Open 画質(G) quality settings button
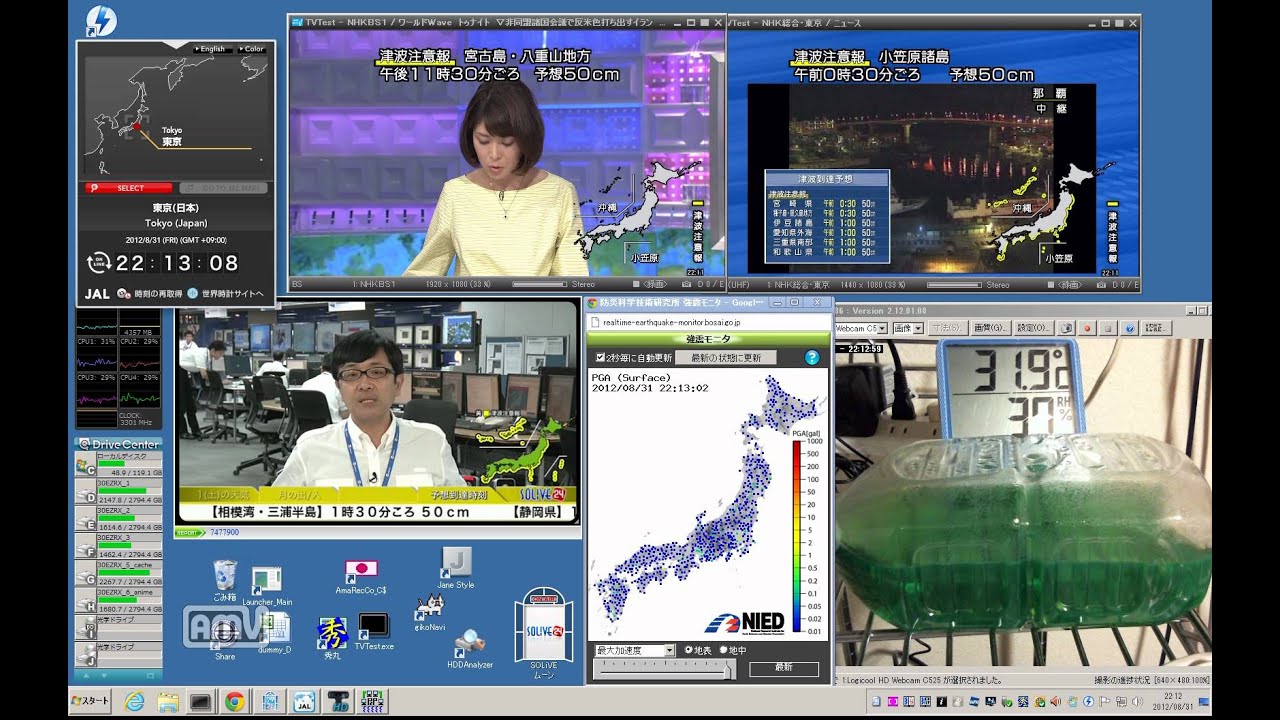The image size is (1280, 720). [991, 328]
